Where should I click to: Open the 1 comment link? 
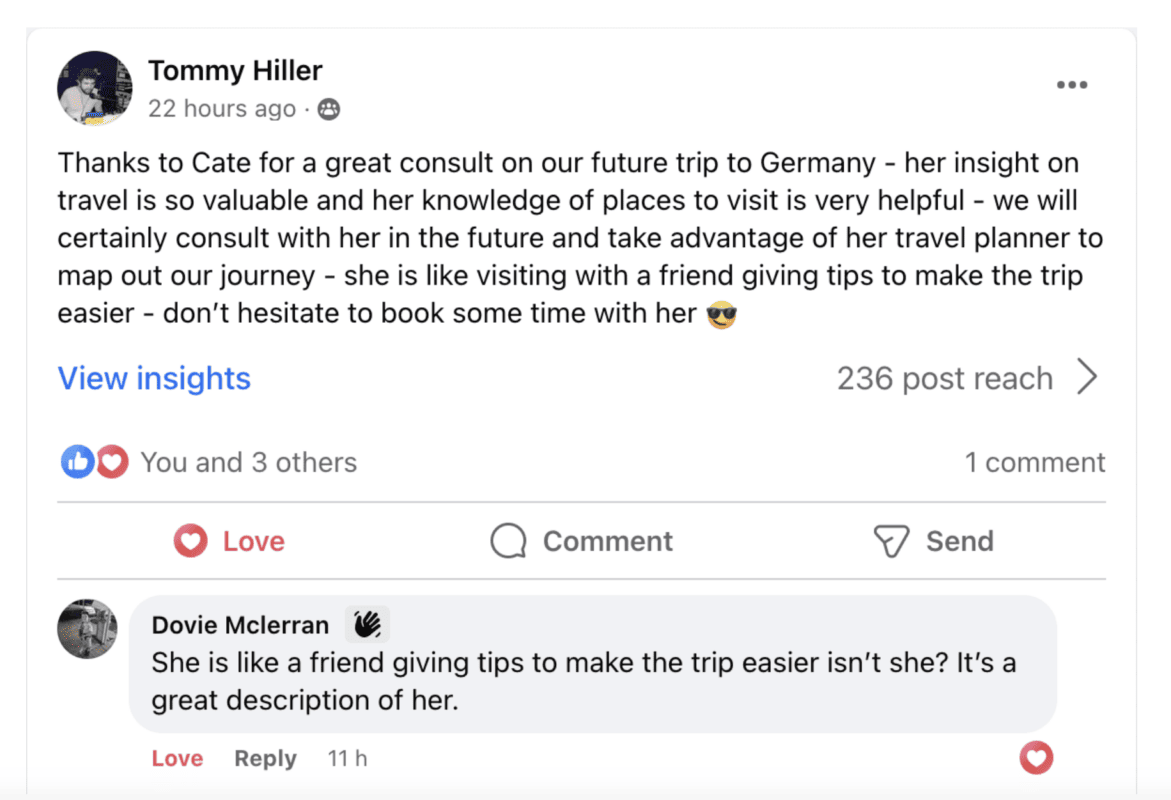click(x=1034, y=463)
